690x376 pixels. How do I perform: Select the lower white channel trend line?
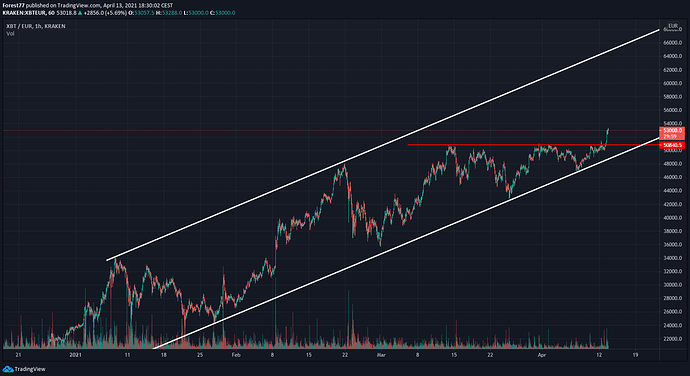(x=406, y=243)
